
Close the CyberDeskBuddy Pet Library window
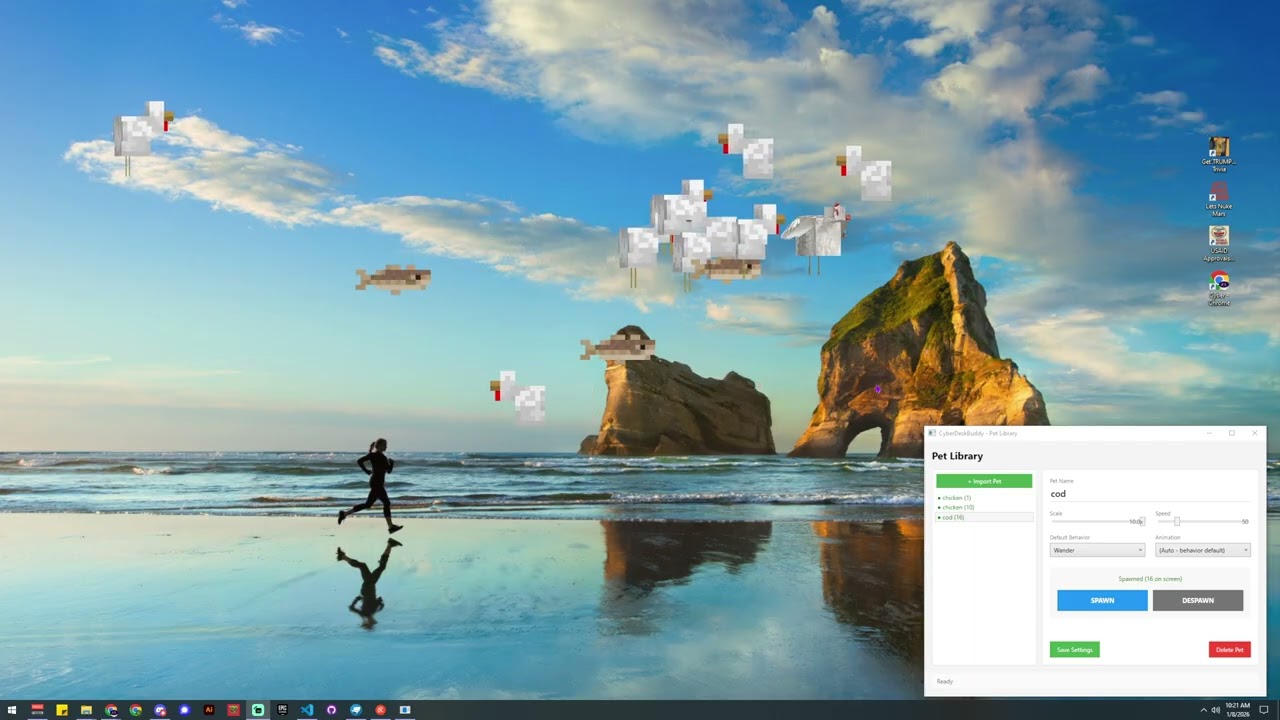[x=1254, y=433]
